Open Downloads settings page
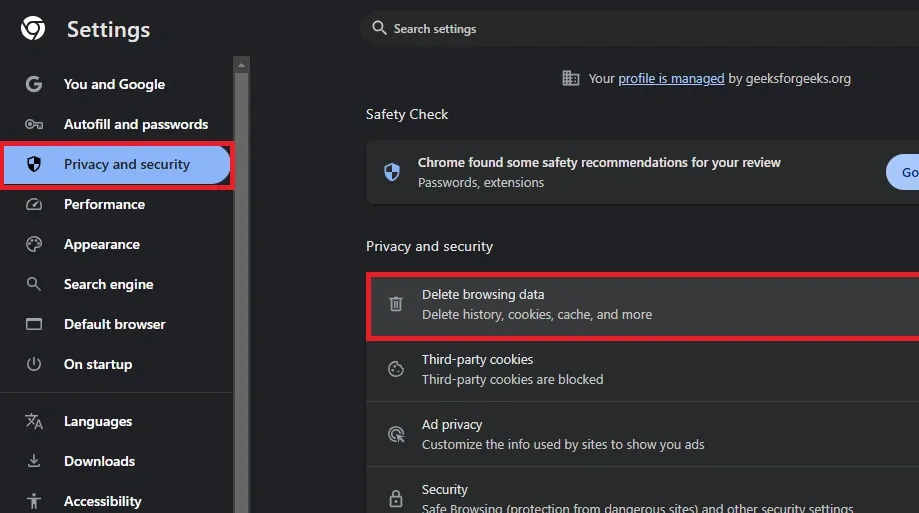This screenshot has height=513, width=919. 99,461
